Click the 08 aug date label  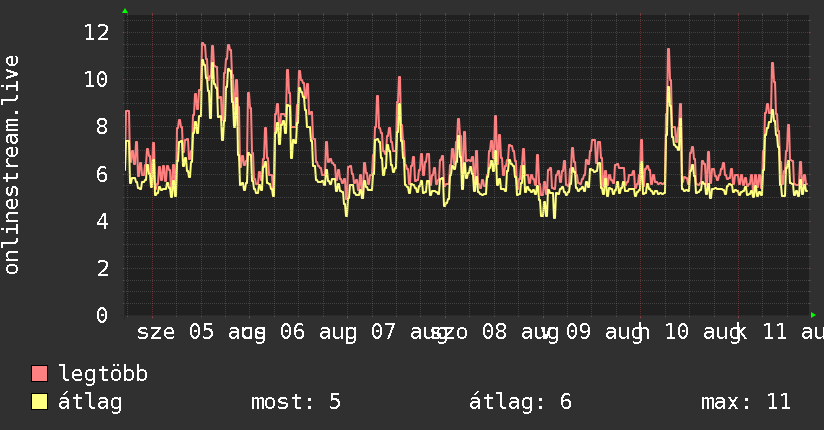520,332
